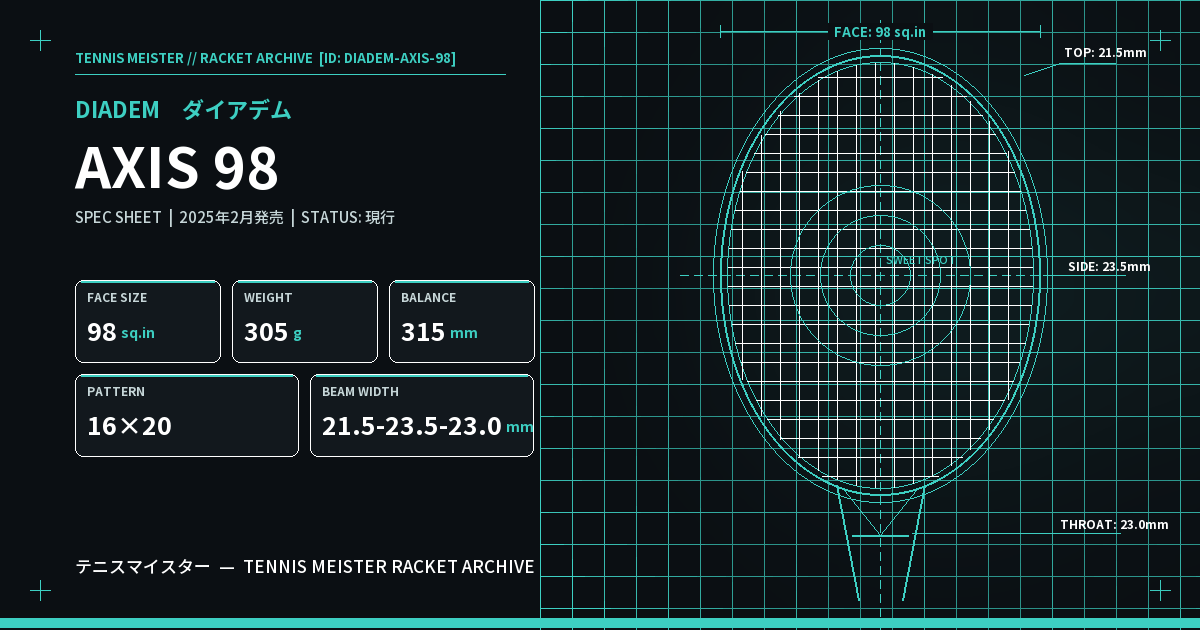Click the "BALANCE" card label
1200x630 pixels.
coord(428,298)
